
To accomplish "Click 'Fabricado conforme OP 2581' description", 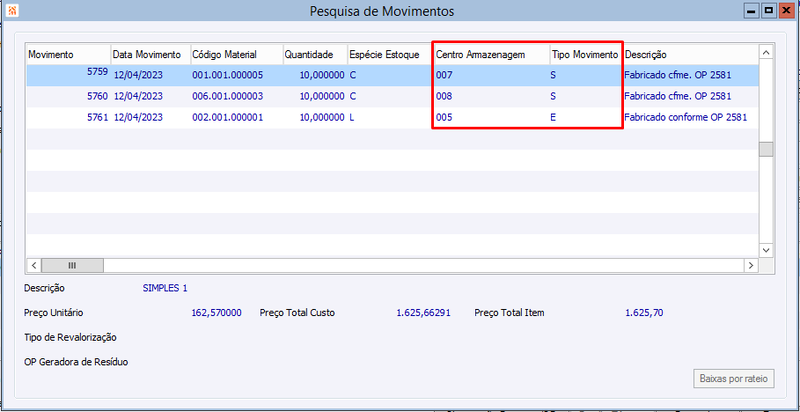I will [x=686, y=118].
